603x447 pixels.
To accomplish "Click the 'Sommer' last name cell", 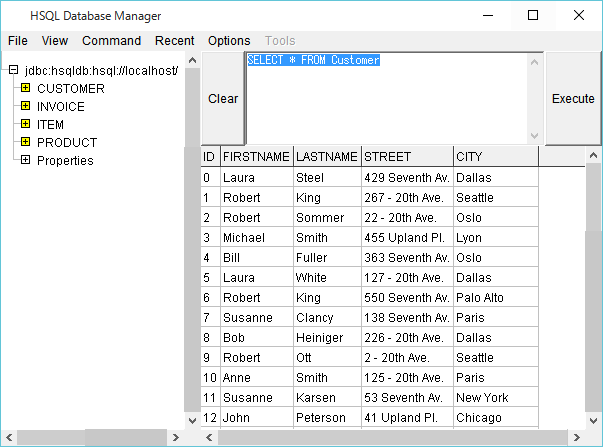I will coord(327,217).
